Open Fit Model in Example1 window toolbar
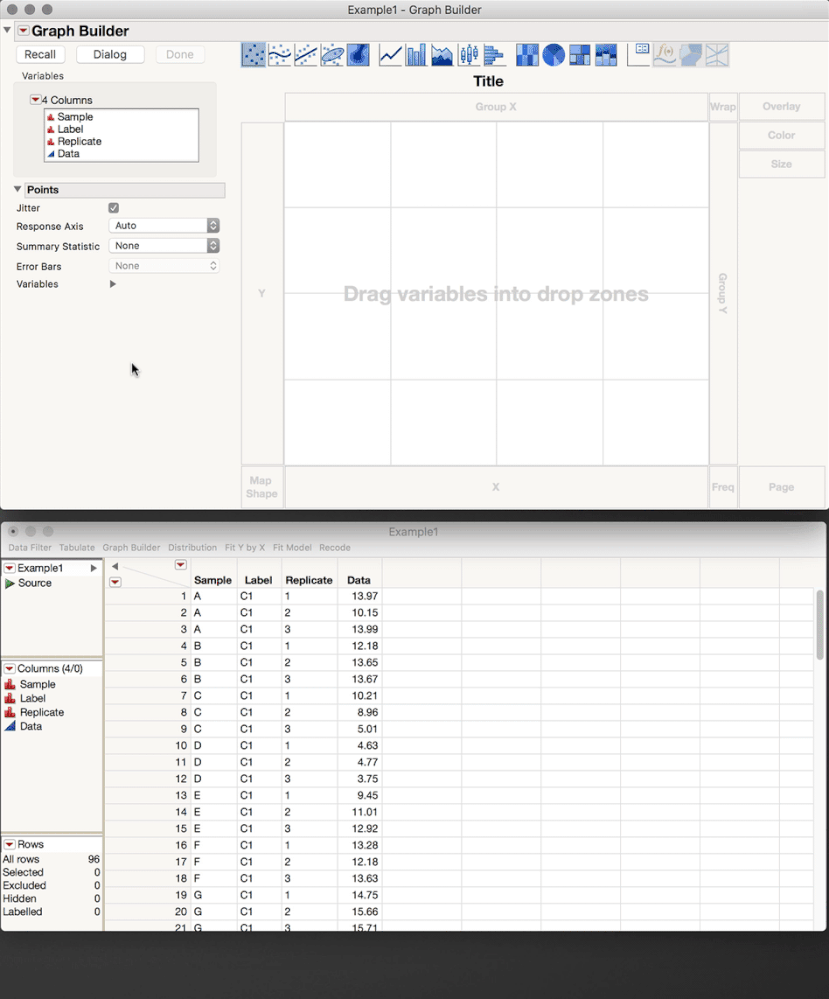Viewport: 829px width, 999px height. [x=292, y=547]
